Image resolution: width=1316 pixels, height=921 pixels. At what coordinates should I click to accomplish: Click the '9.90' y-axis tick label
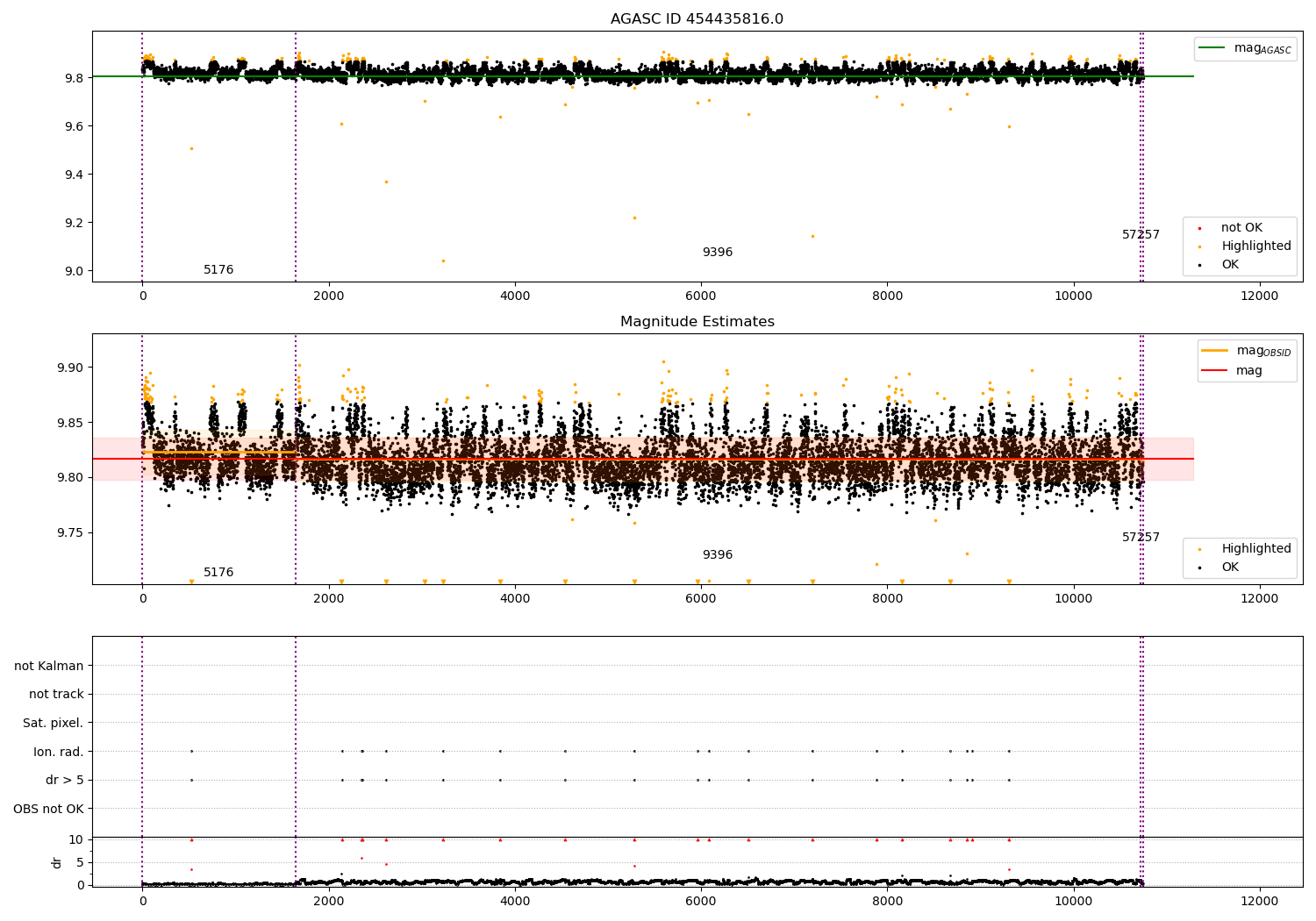tap(71, 368)
